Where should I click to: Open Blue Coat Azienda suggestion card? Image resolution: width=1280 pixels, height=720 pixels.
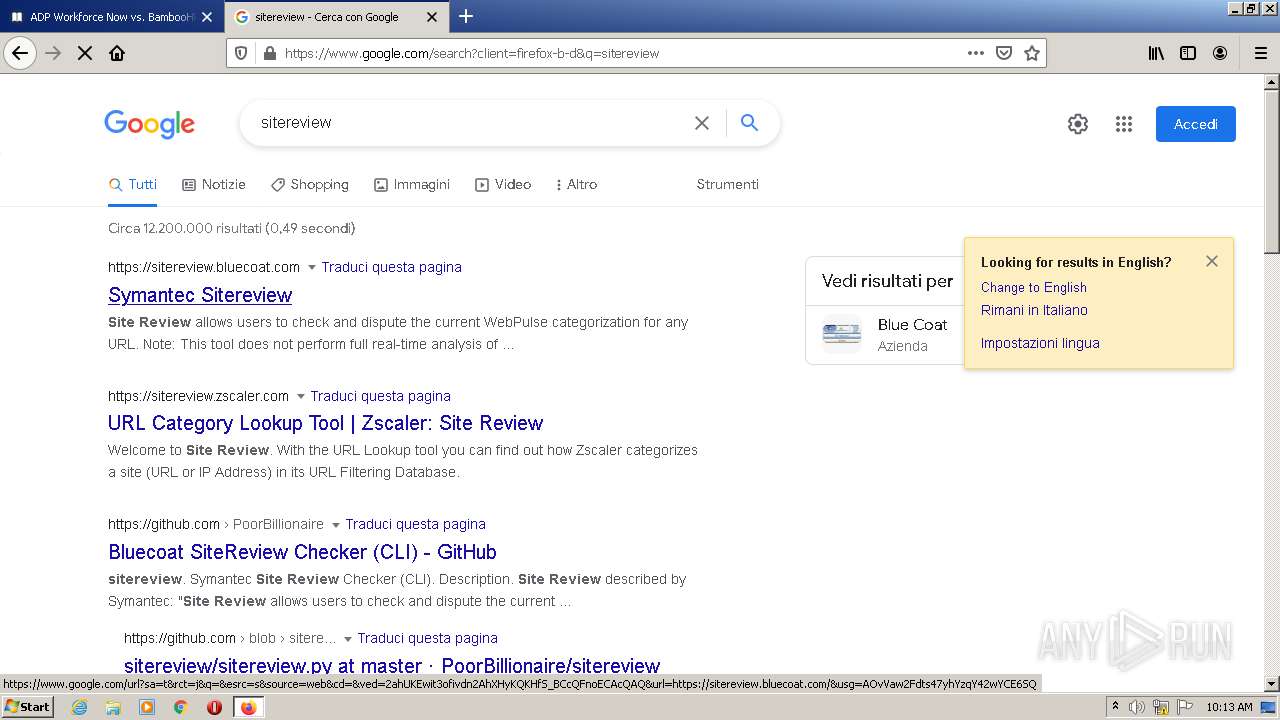pyautogui.click(x=885, y=334)
